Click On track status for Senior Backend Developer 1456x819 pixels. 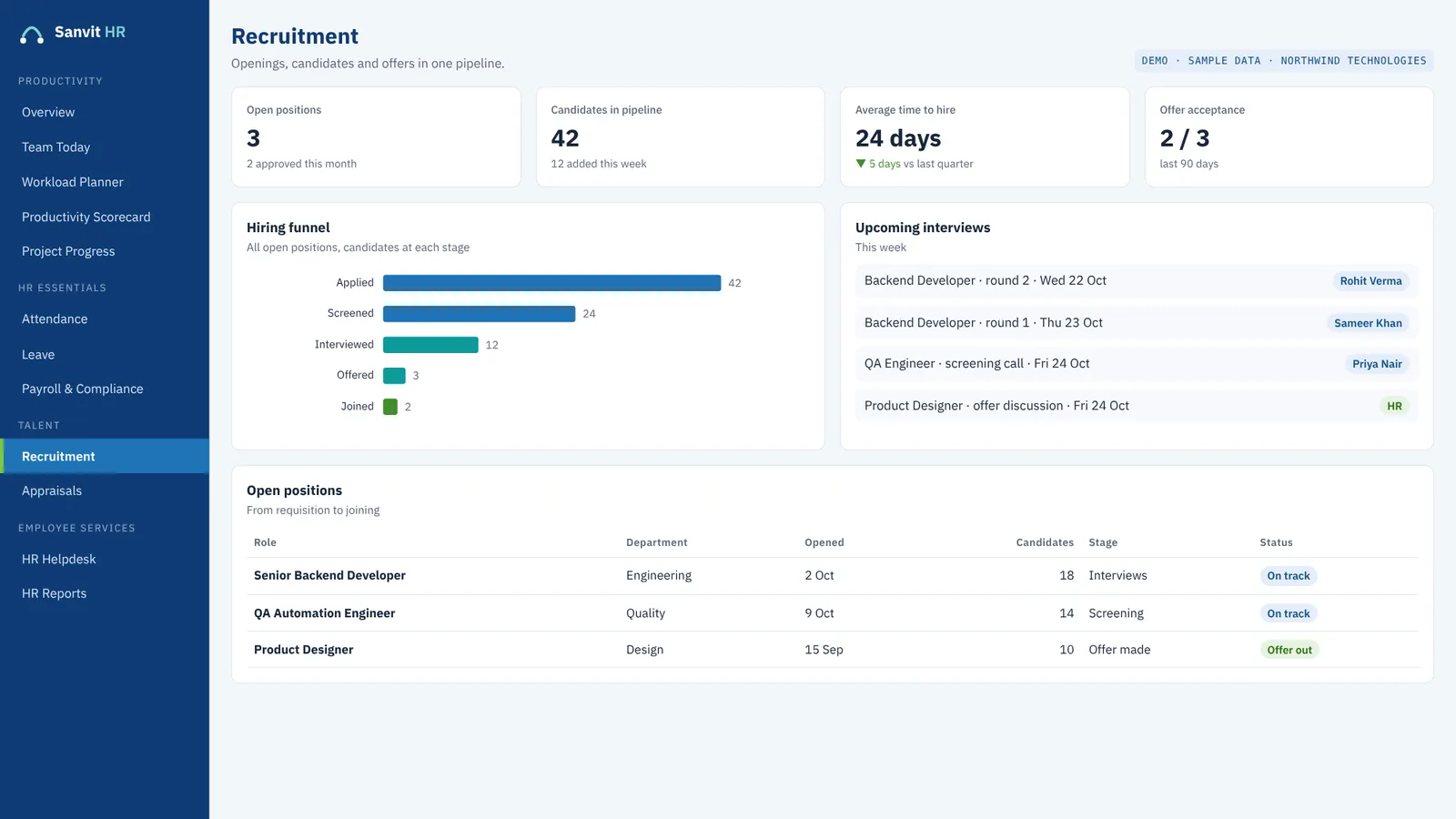[x=1289, y=576]
